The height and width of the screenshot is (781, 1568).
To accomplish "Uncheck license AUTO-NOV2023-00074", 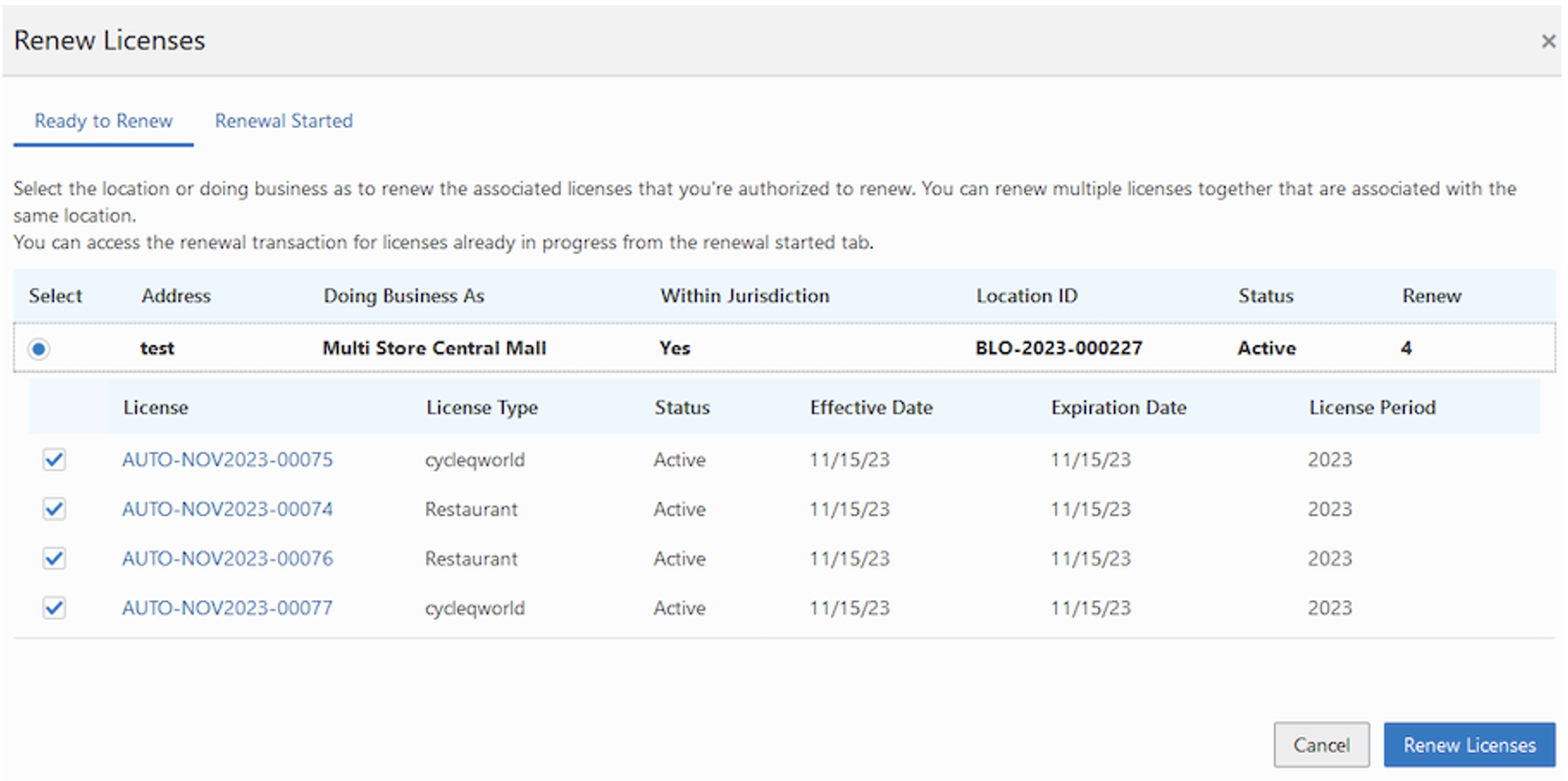I will 54,509.
